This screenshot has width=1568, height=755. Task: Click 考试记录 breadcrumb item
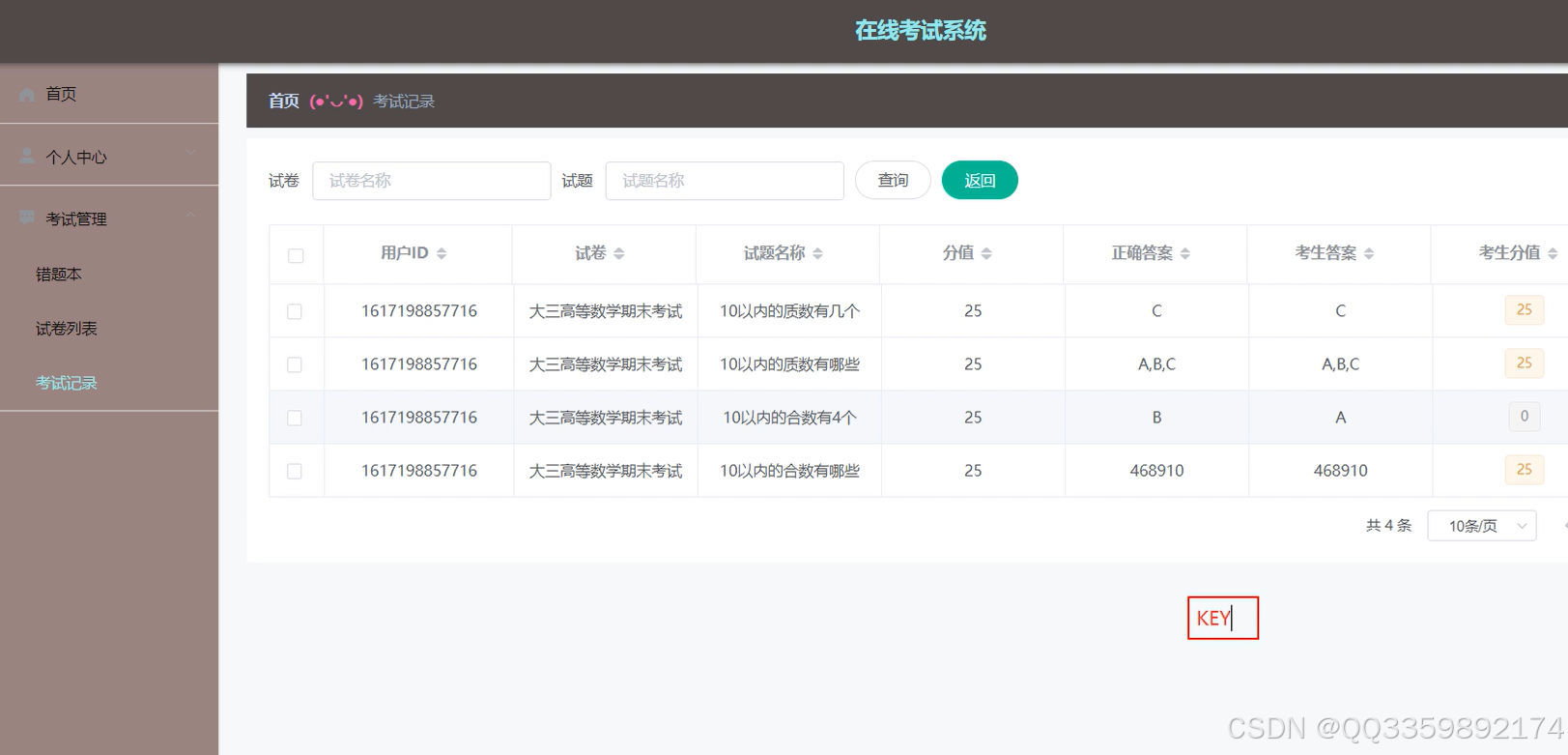(x=404, y=101)
